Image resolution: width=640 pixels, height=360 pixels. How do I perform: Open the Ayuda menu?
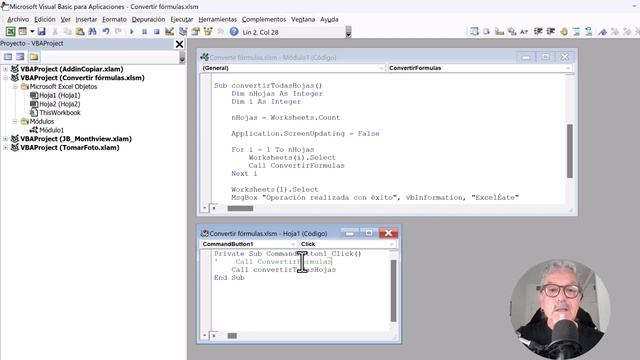(329, 19)
